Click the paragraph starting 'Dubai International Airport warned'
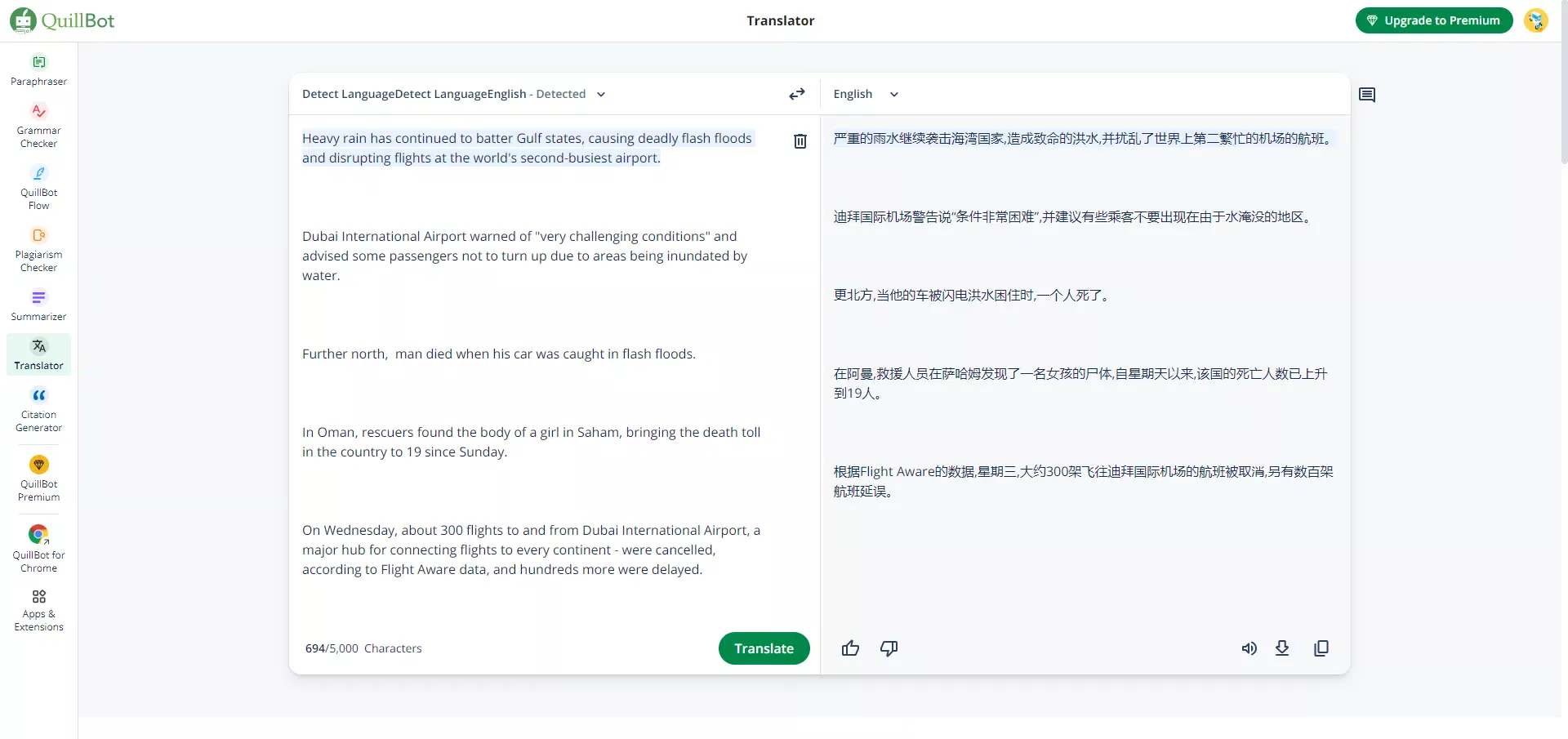 (x=525, y=256)
